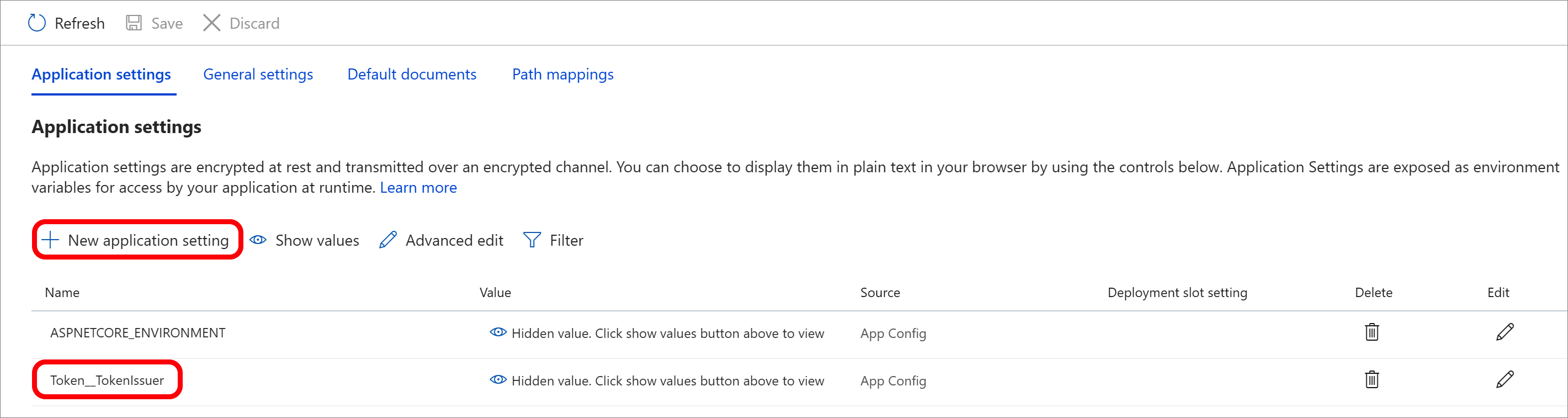This screenshot has width=1568, height=418.
Task: Click the Token__TokenIssuer setting name
Action: pyautogui.click(x=107, y=381)
